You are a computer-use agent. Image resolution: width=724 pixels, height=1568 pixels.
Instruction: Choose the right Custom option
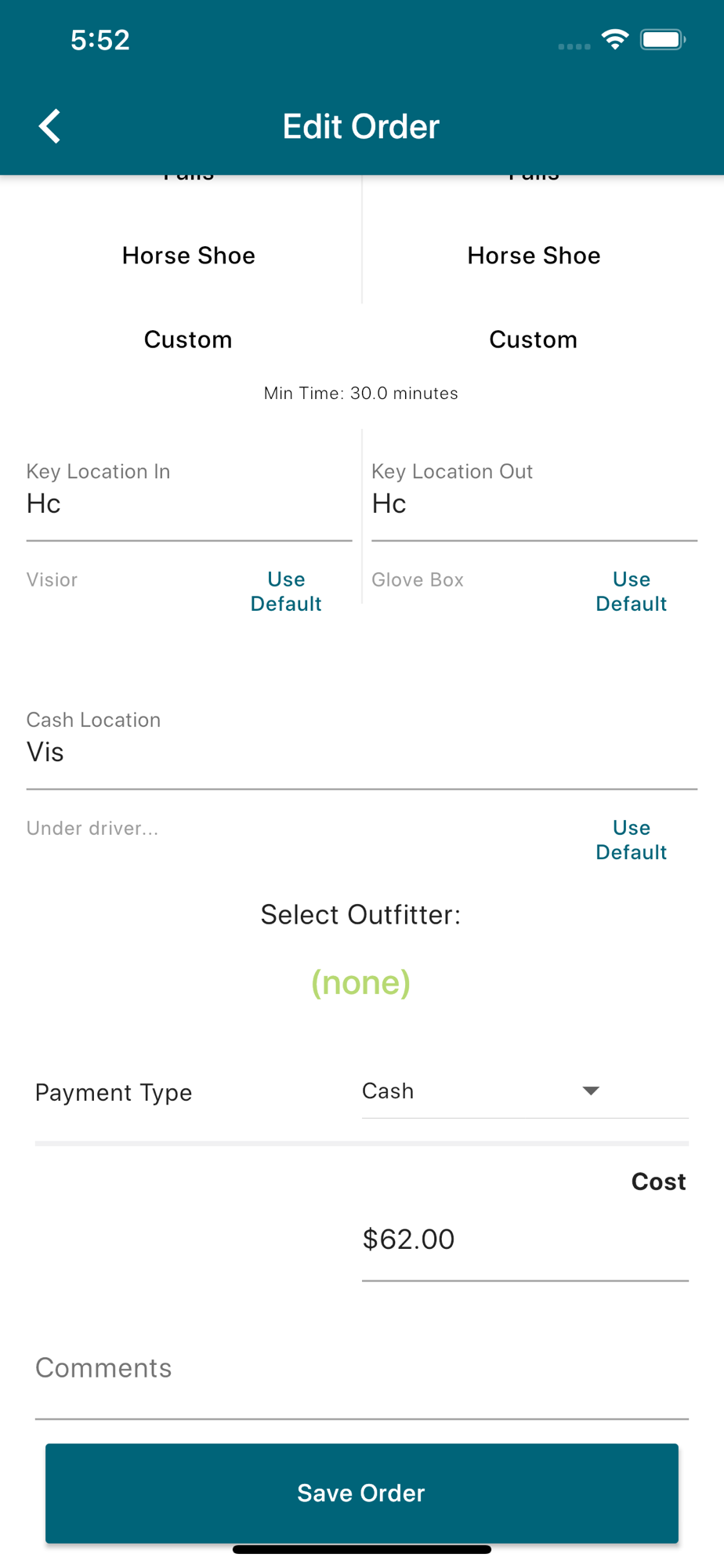click(x=533, y=339)
